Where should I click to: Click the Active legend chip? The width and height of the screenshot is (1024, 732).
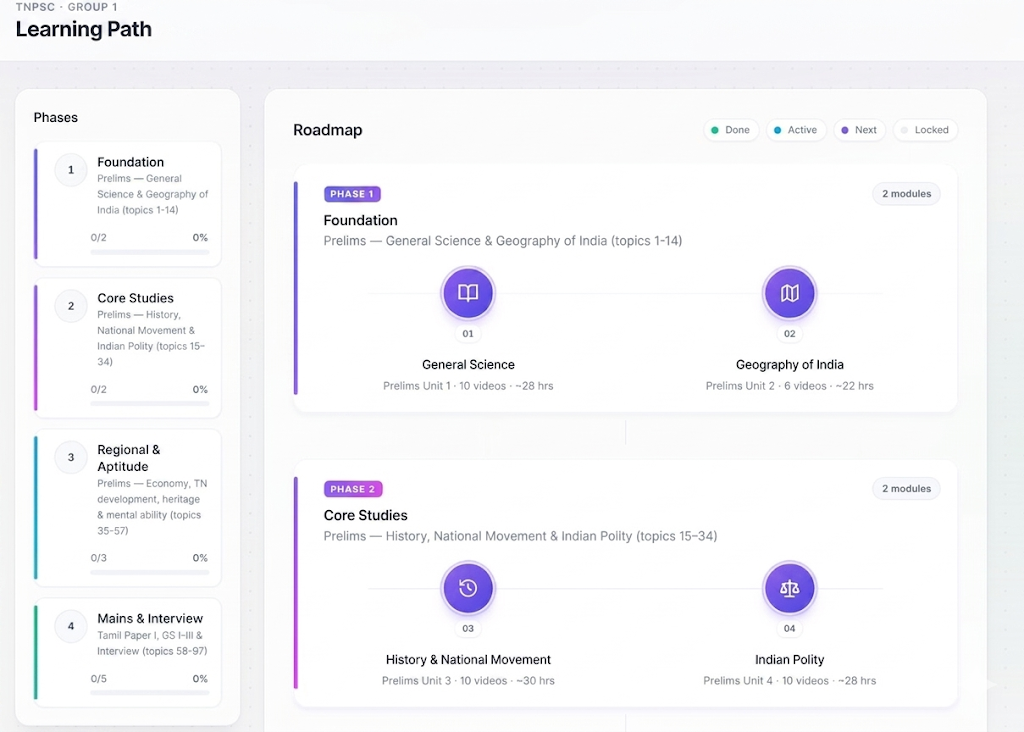click(x=796, y=130)
